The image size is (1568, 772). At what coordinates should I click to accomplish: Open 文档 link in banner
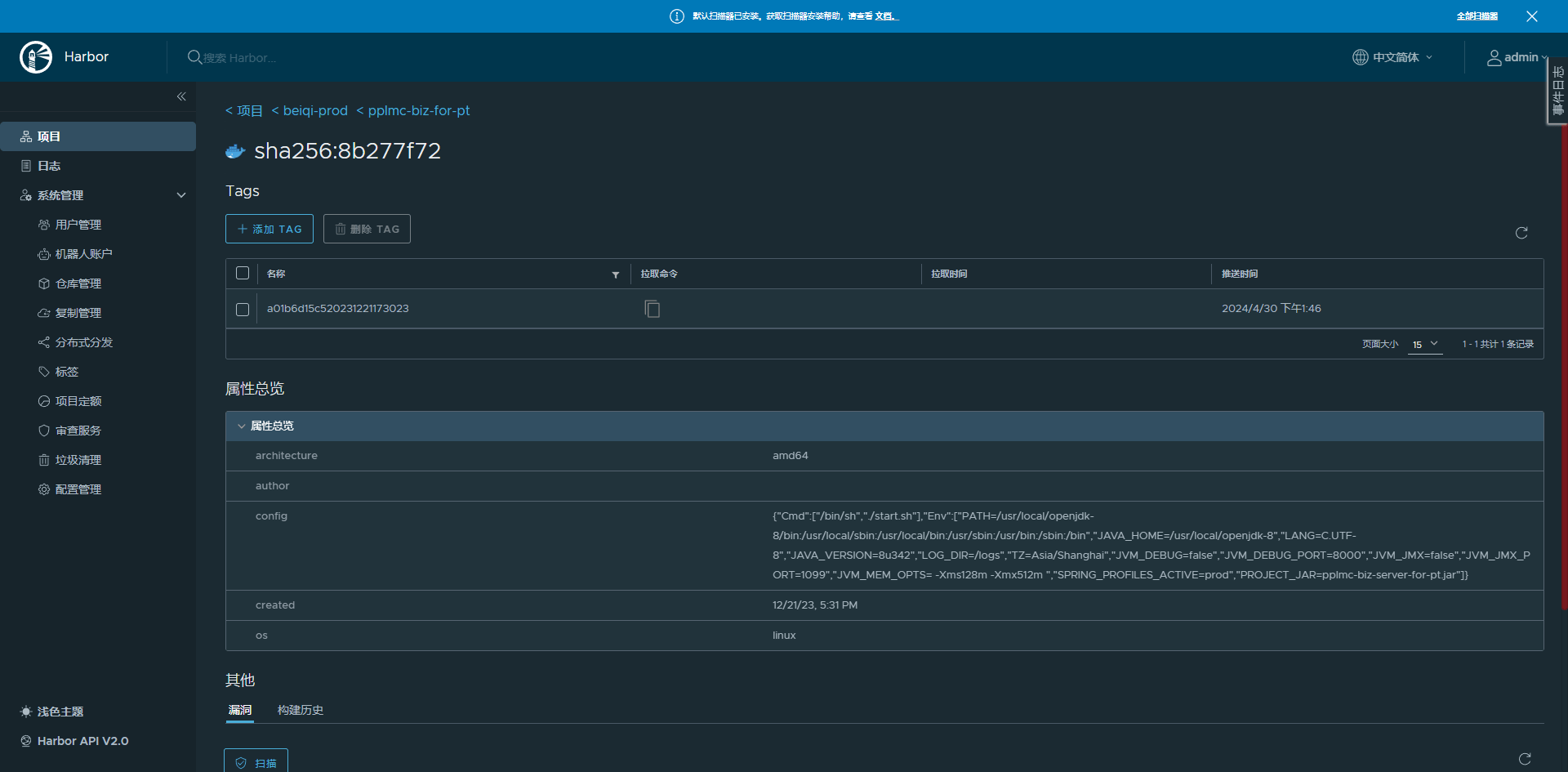[885, 16]
